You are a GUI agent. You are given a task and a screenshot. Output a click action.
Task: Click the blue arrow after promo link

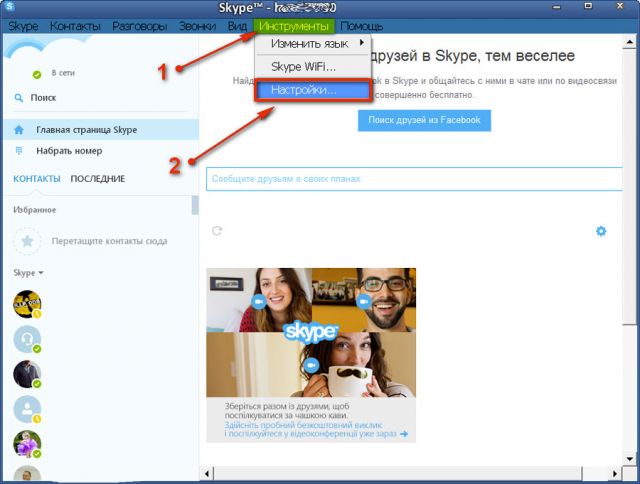click(x=404, y=434)
